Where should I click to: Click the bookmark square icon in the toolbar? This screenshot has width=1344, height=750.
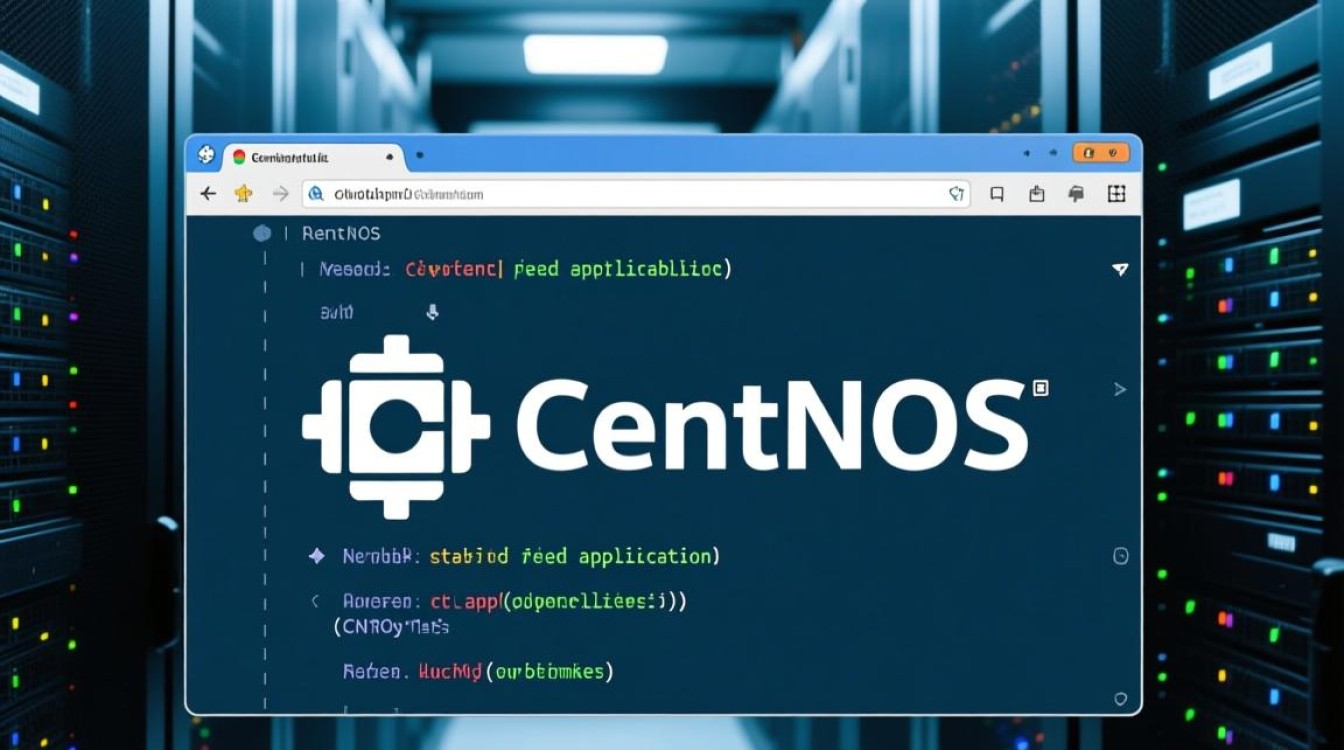point(997,194)
